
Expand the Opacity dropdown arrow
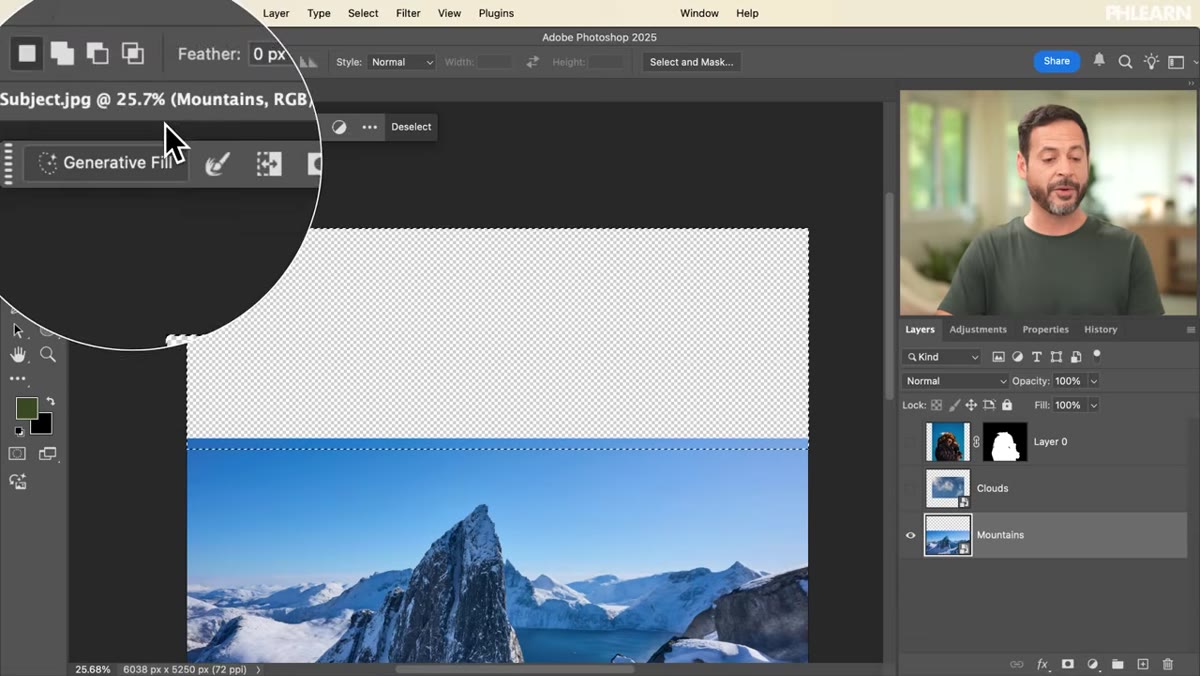[x=1093, y=381]
